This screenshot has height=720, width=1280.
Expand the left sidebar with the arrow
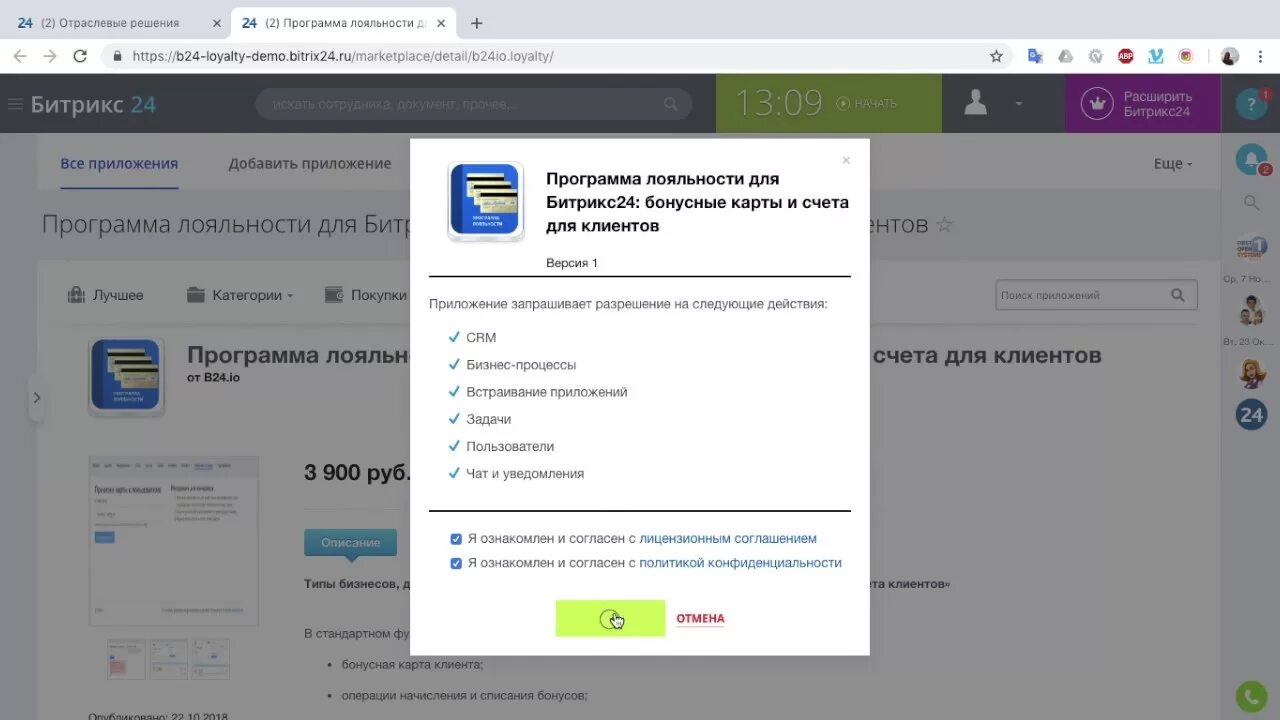click(x=36, y=397)
